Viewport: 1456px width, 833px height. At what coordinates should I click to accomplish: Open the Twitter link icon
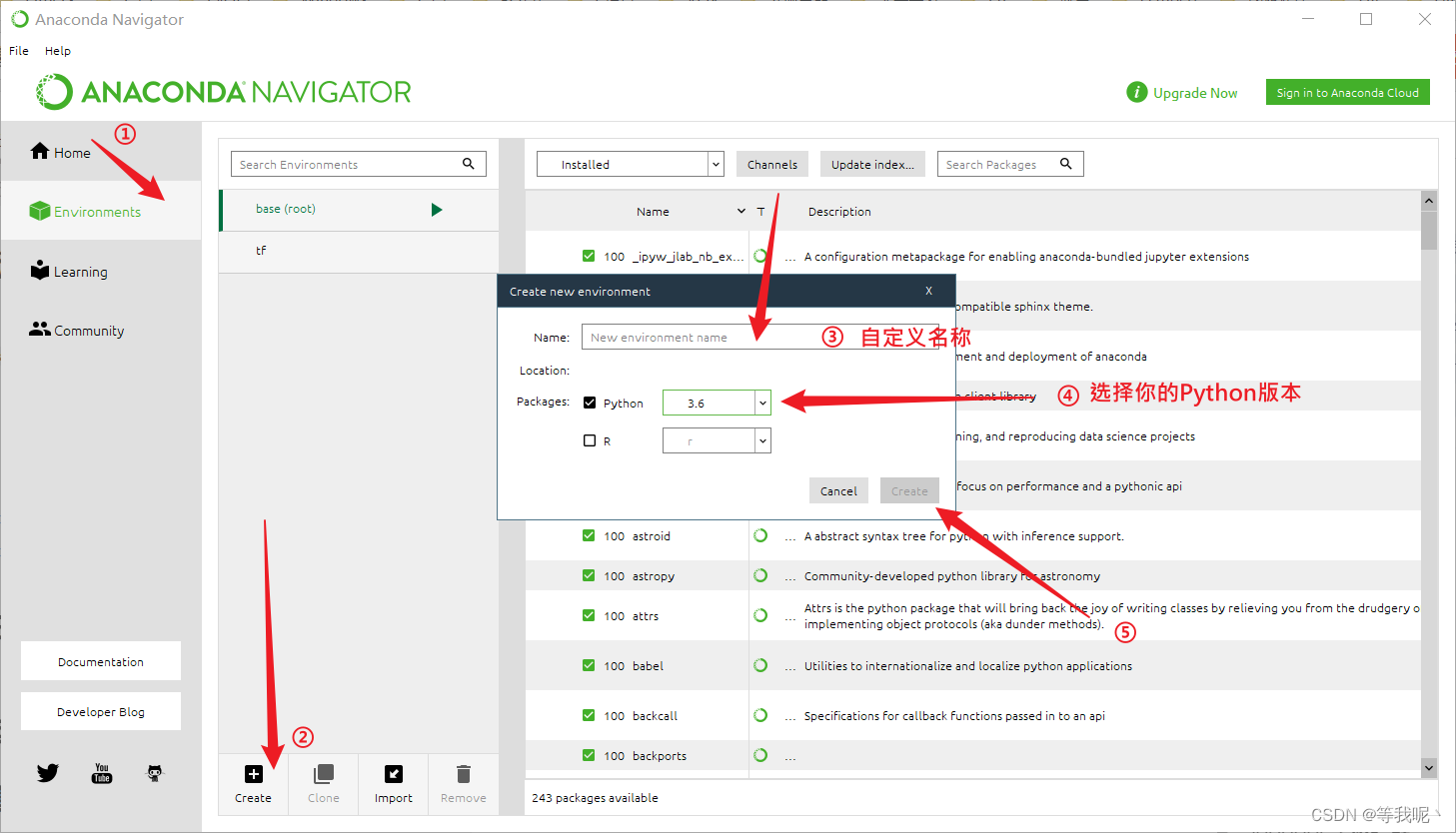pos(48,773)
